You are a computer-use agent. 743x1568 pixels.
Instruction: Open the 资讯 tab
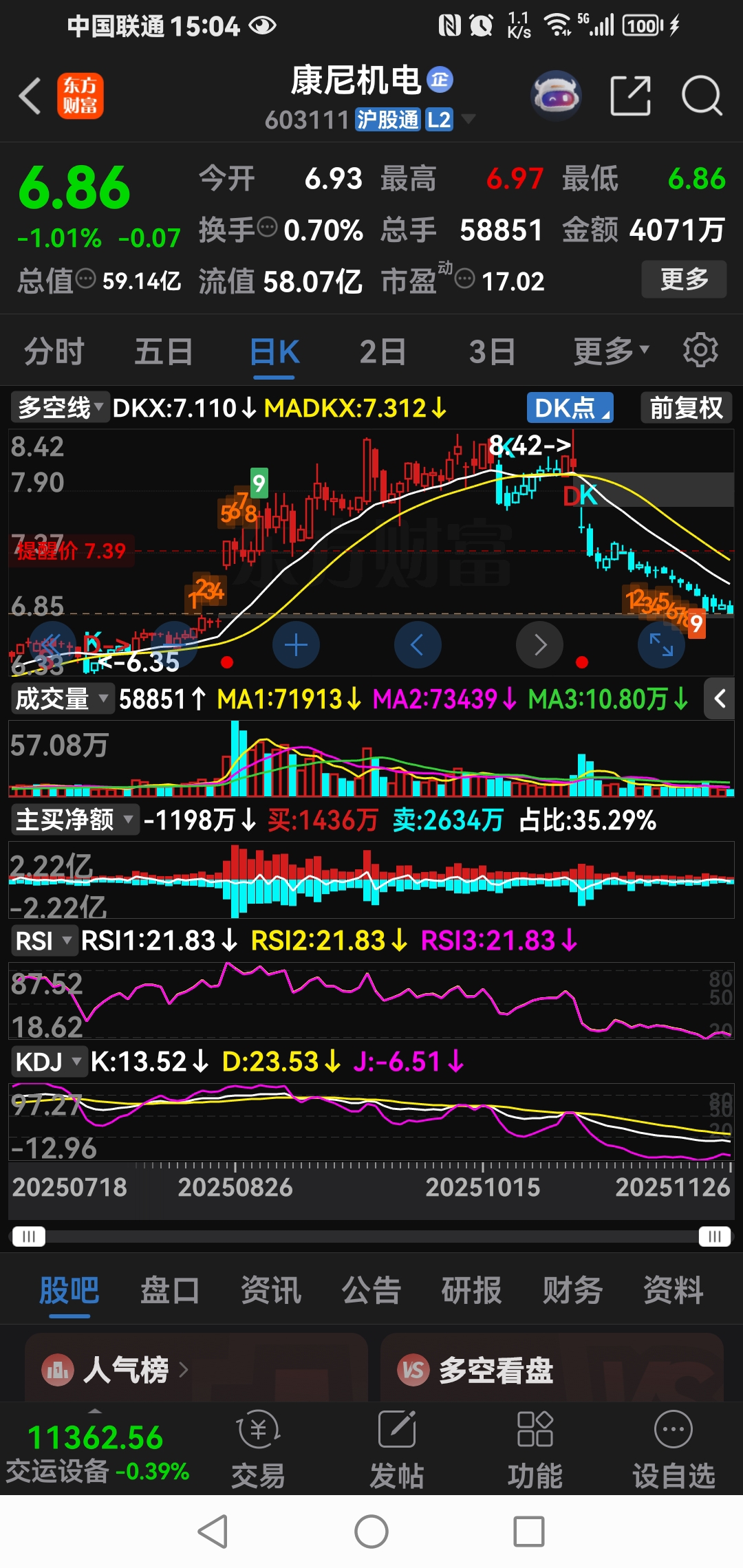click(271, 1290)
